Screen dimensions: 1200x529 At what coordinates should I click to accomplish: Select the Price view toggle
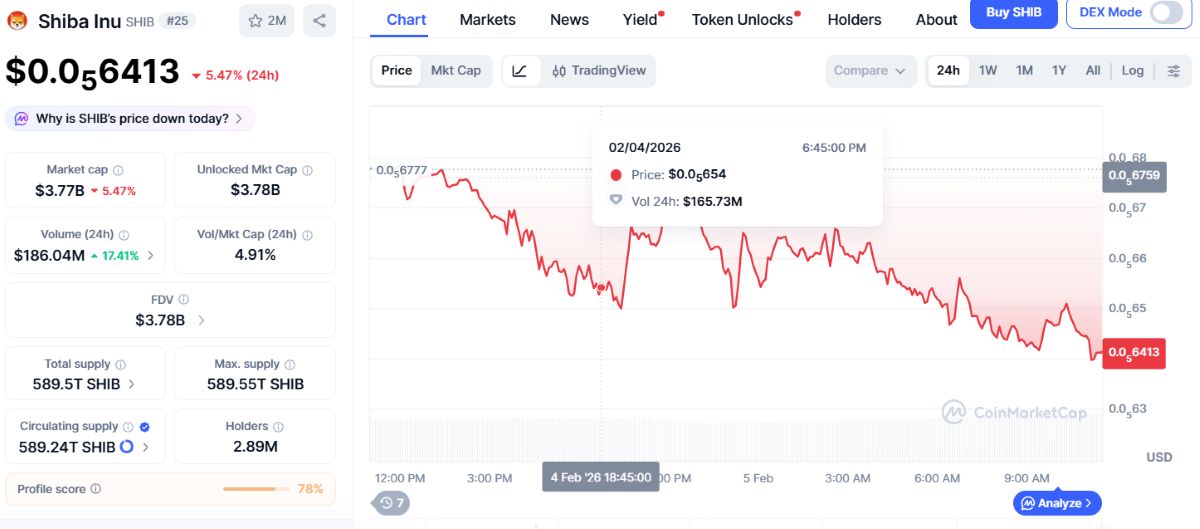click(396, 70)
